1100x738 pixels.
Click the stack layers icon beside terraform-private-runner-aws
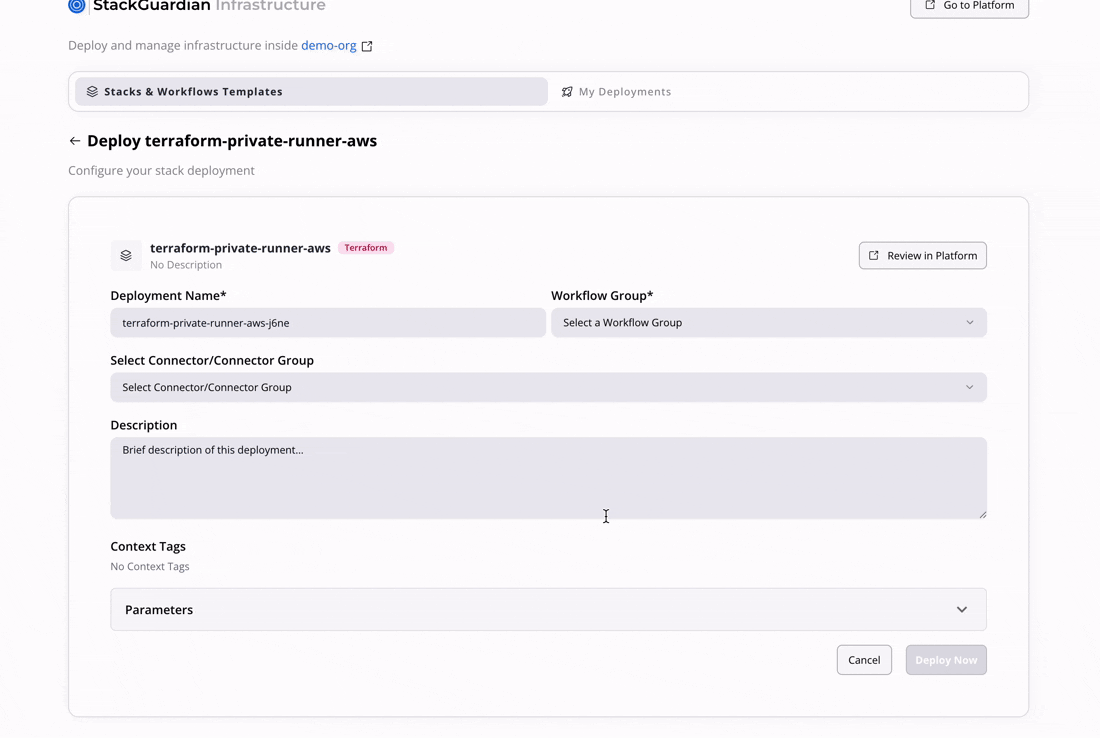click(x=126, y=256)
